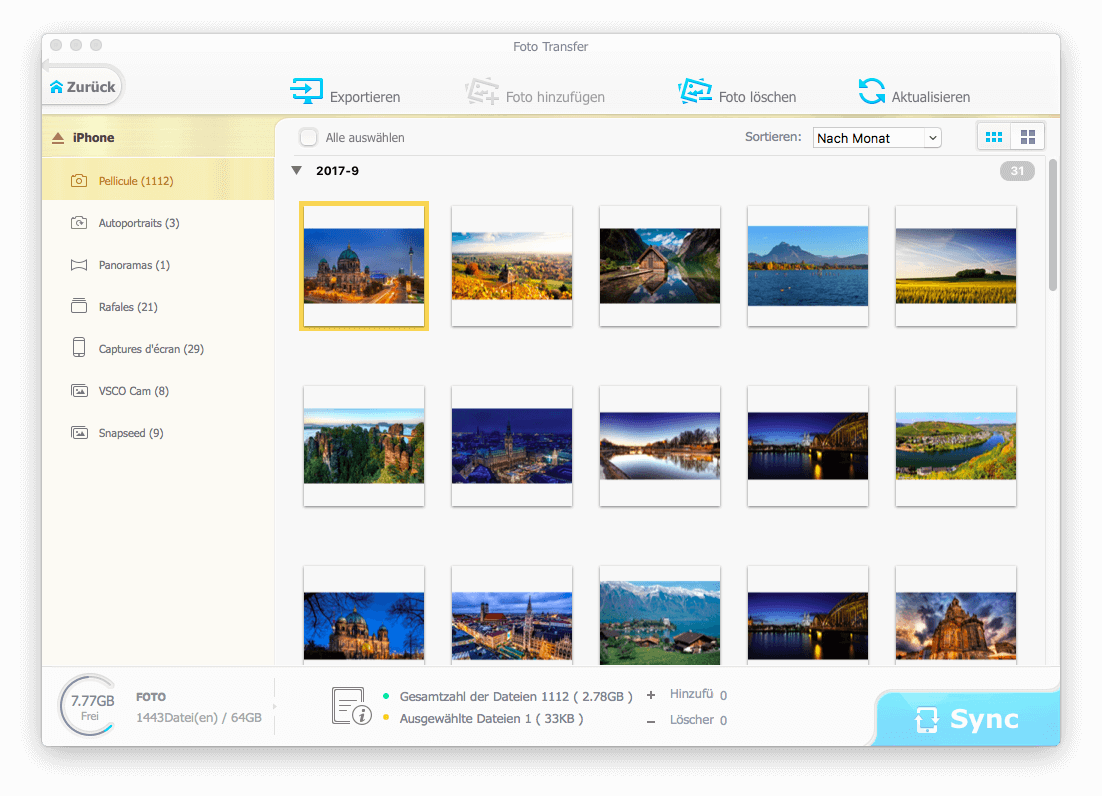
Task: Open the Snapseed album
Action: click(x=130, y=433)
